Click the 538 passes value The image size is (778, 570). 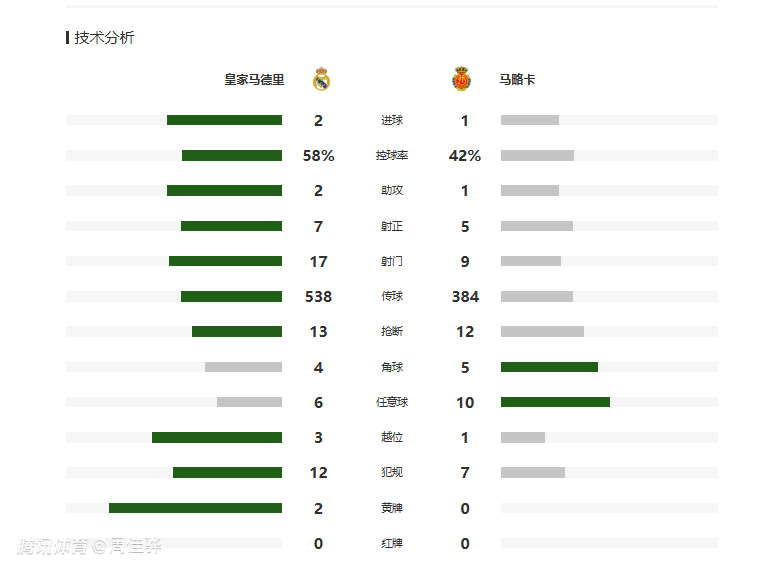pyautogui.click(x=318, y=297)
